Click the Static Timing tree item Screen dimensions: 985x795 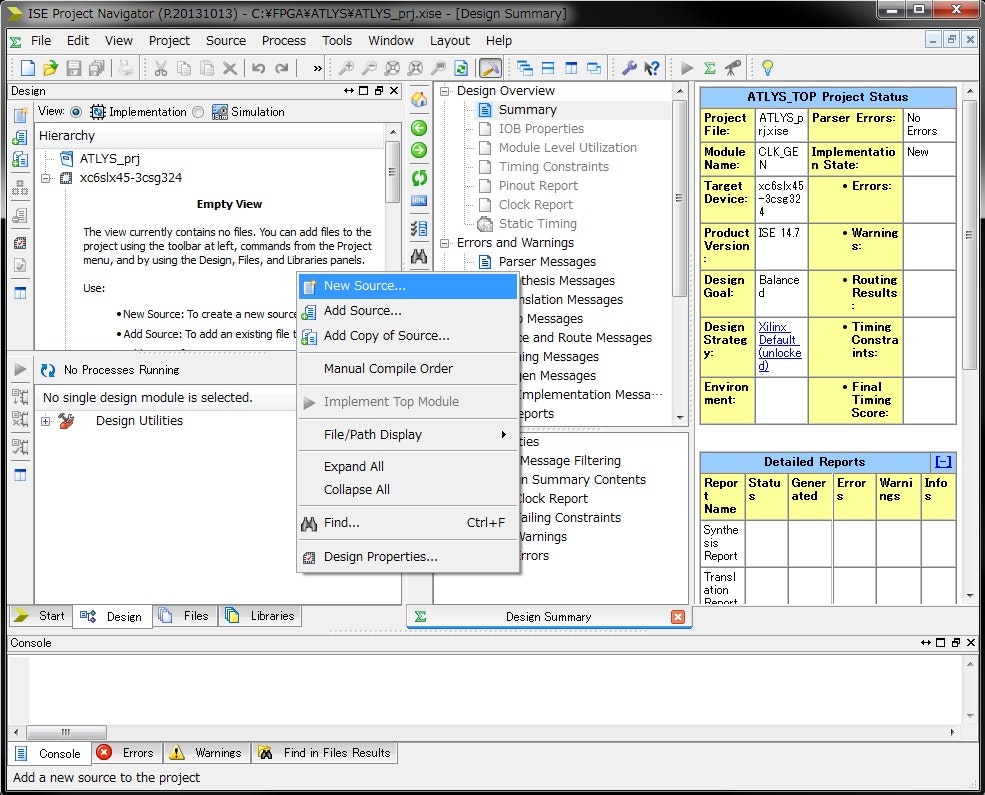[537, 224]
